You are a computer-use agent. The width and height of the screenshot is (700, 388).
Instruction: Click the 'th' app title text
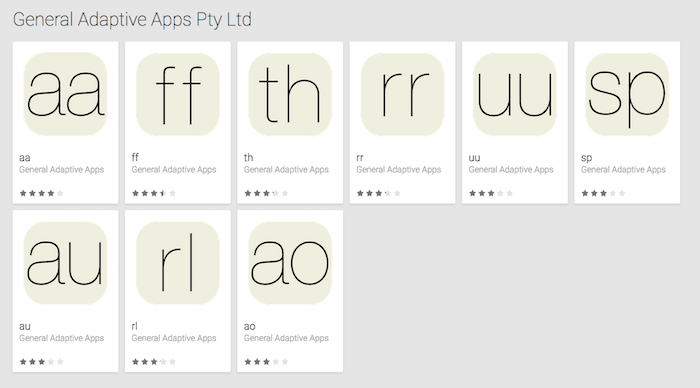tap(249, 157)
